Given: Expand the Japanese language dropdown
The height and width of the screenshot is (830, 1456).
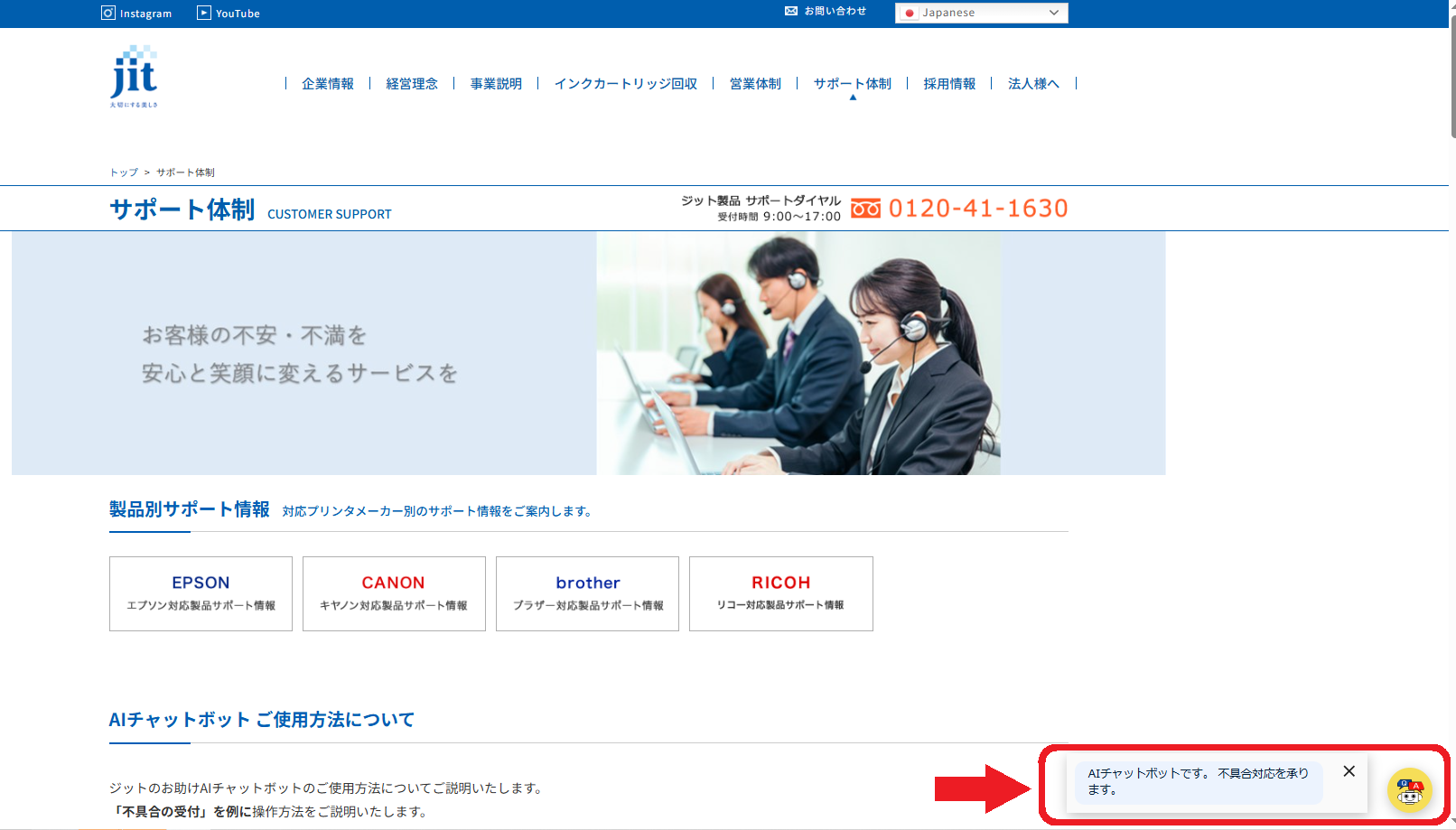Looking at the screenshot, I should pos(1053,13).
